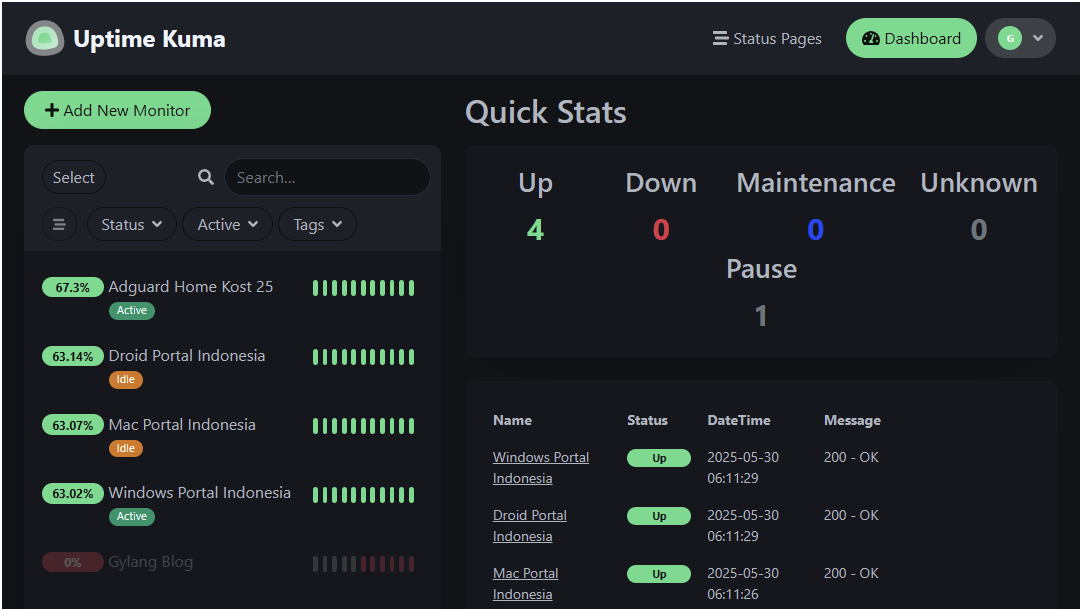The image size is (1082, 611).
Task: Click the Quick Stats heading
Action: pos(546,113)
